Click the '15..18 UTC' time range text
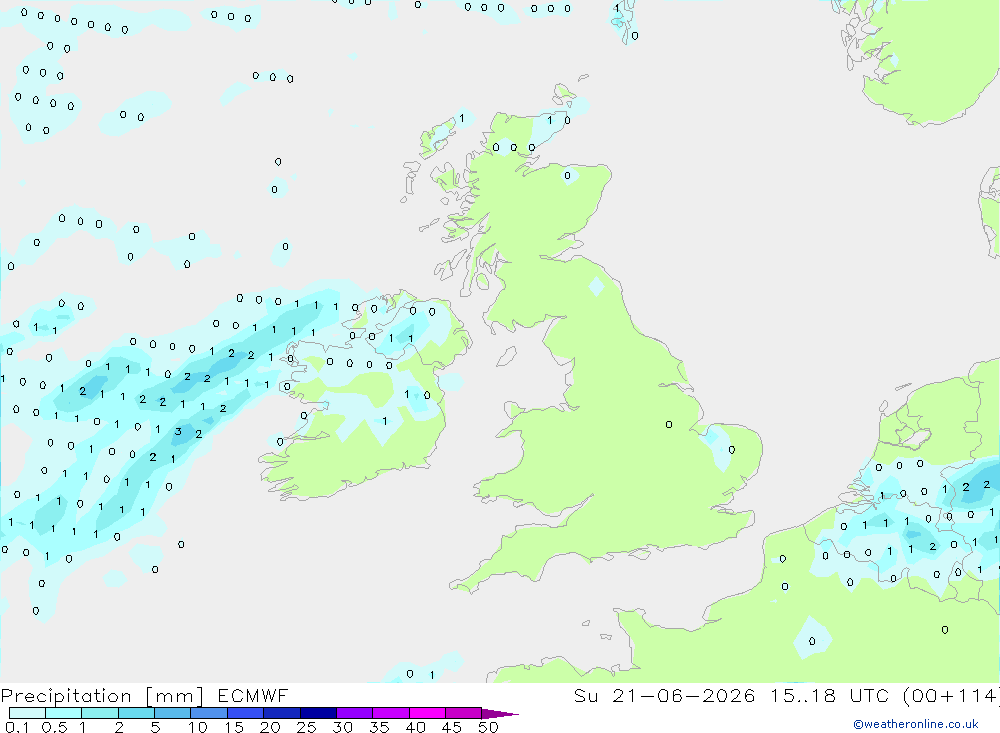This screenshot has height=733, width=1000. pyautogui.click(x=830, y=695)
